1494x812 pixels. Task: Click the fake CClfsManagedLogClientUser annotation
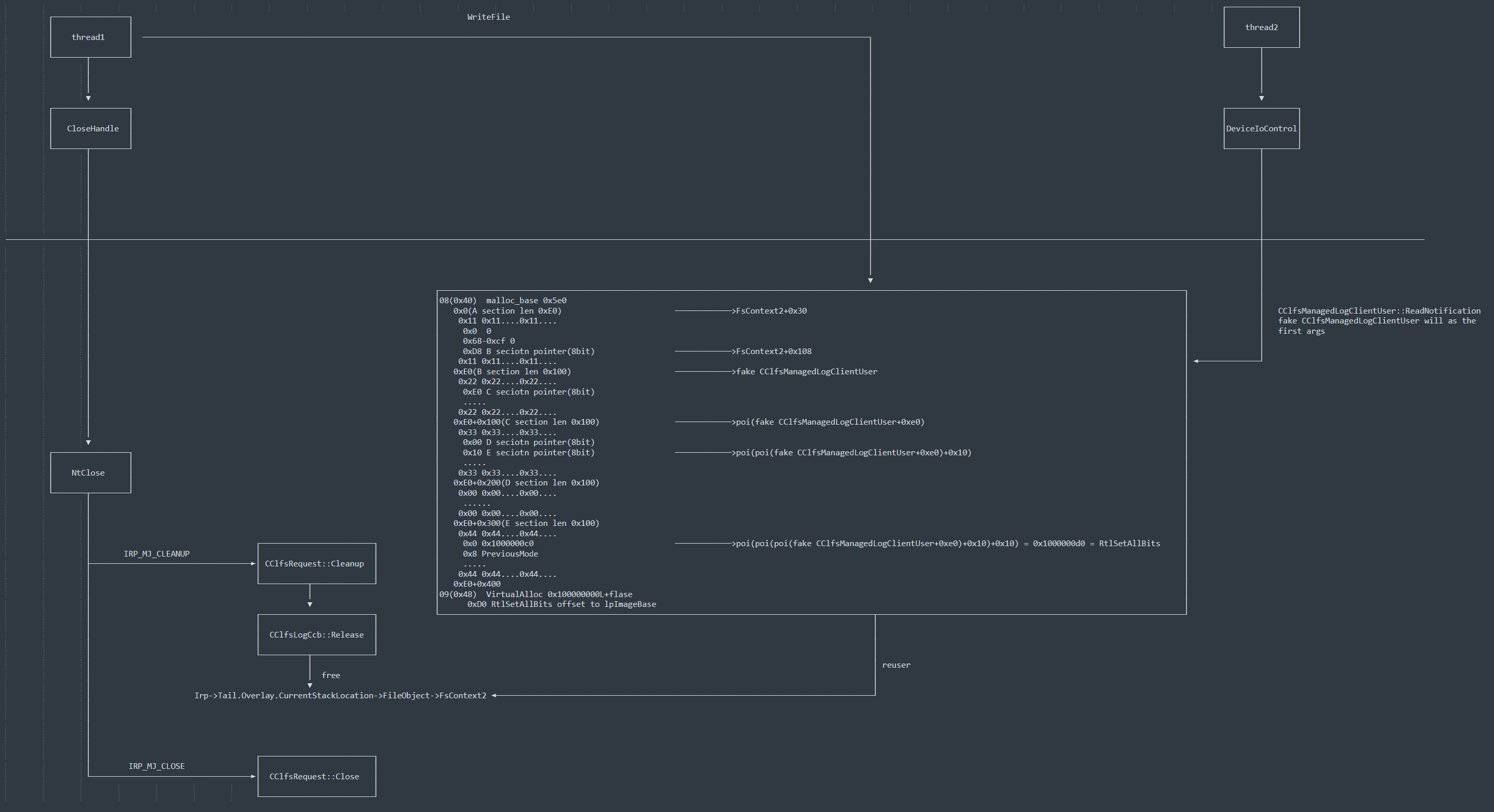tap(806, 372)
